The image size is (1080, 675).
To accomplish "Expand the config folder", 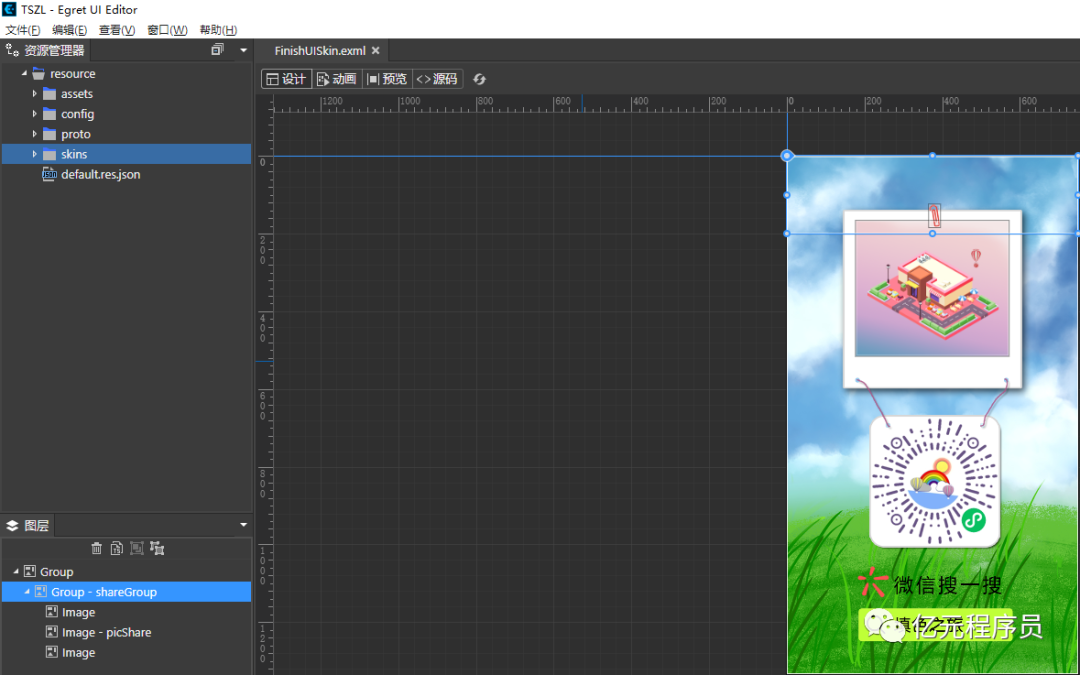I will 34,114.
